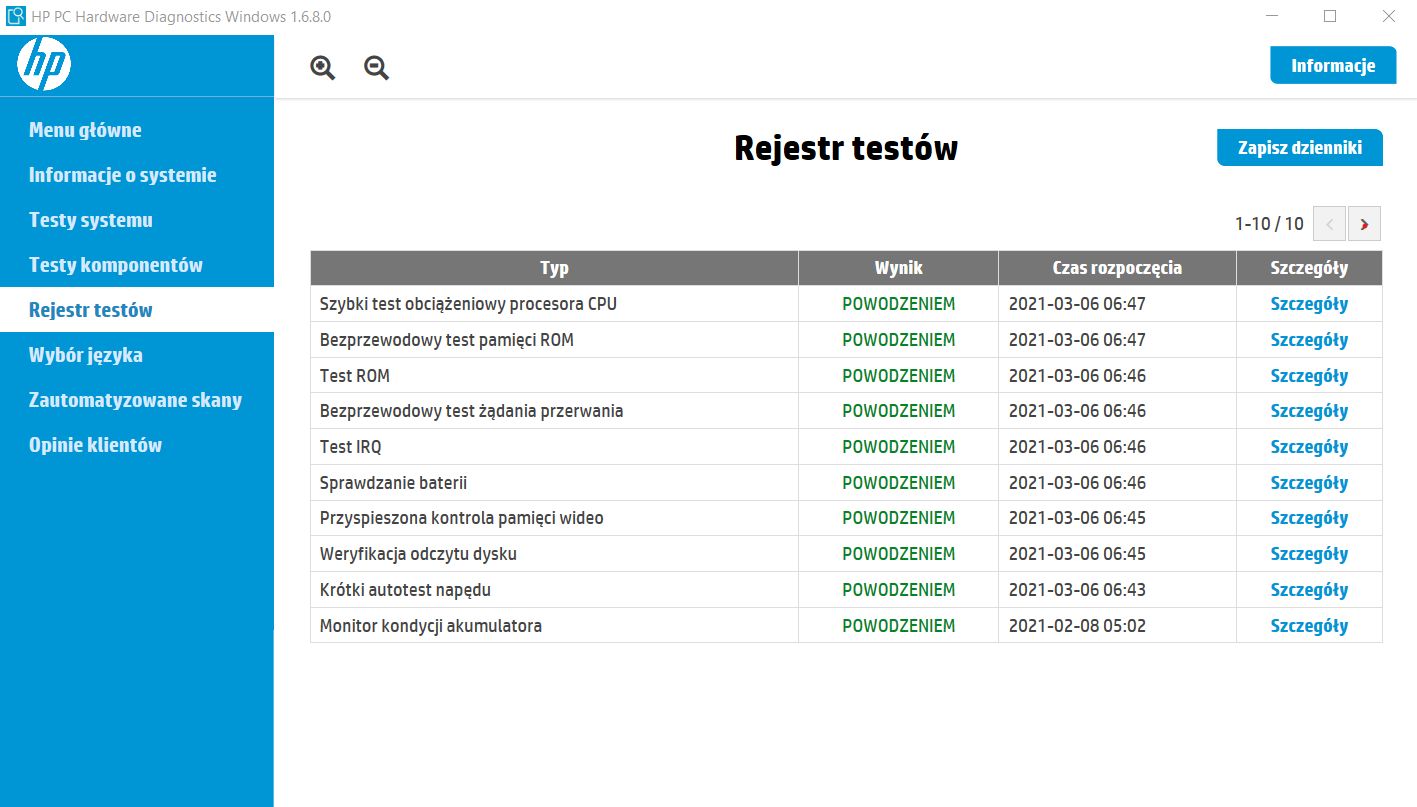Click Zapisz dzienniki to save logs
This screenshot has height=807, width=1417.
[1300, 147]
